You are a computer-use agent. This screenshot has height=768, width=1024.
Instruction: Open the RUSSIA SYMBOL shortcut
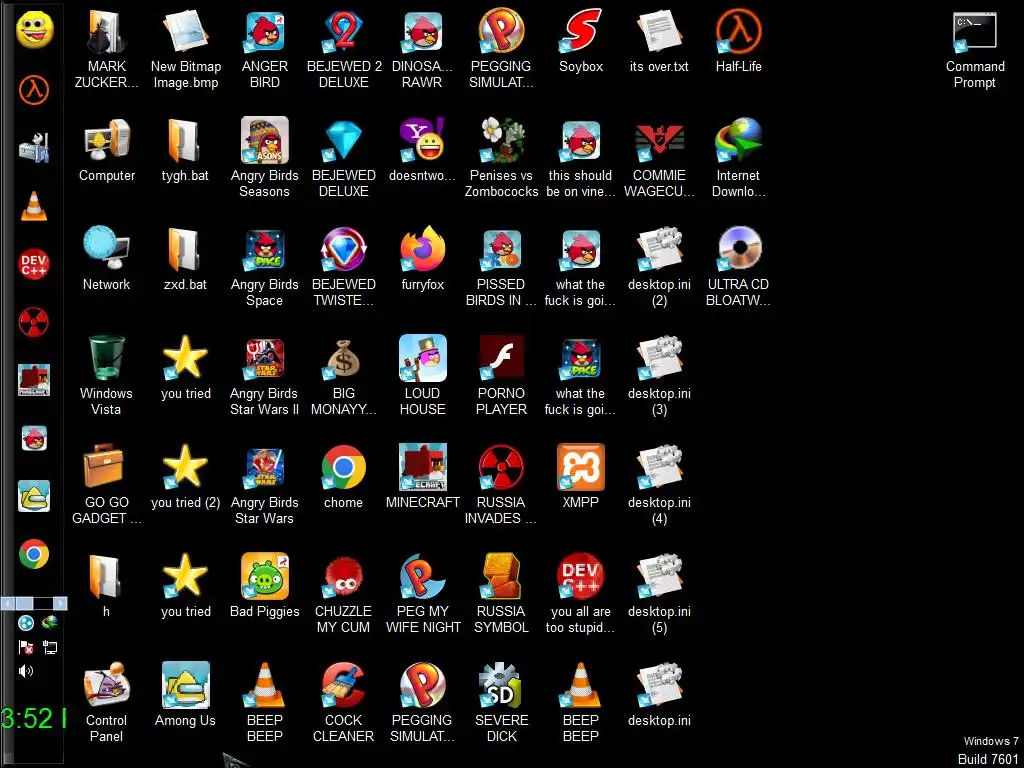502,594
